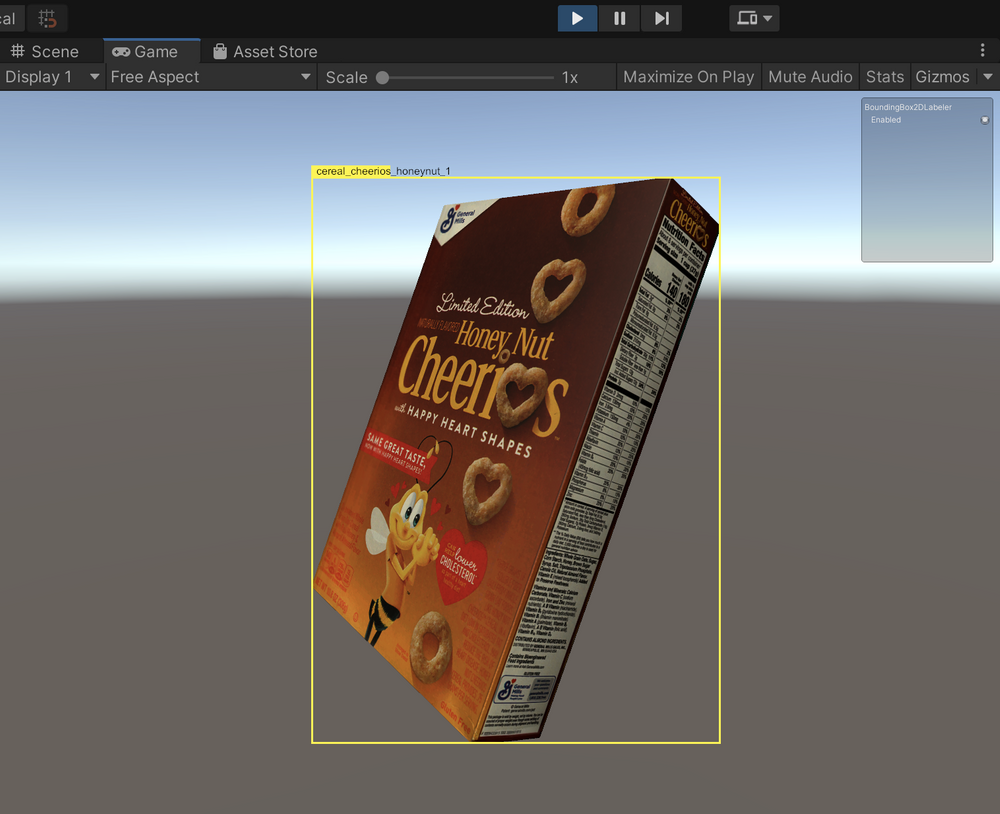Click the Step frame advance button
1000x814 pixels.
(x=661, y=18)
